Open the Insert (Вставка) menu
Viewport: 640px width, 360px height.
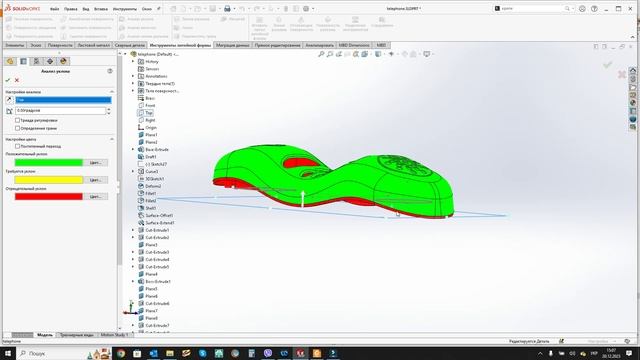(101, 9)
